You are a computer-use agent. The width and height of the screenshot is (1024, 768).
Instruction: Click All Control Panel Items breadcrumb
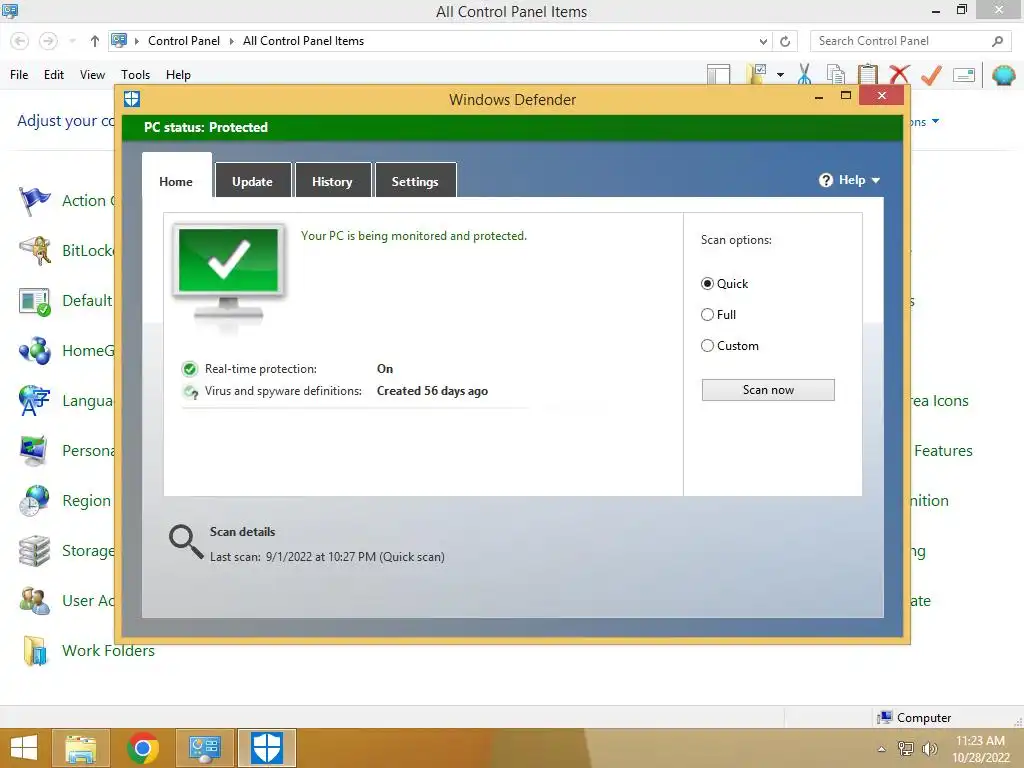pyautogui.click(x=304, y=41)
